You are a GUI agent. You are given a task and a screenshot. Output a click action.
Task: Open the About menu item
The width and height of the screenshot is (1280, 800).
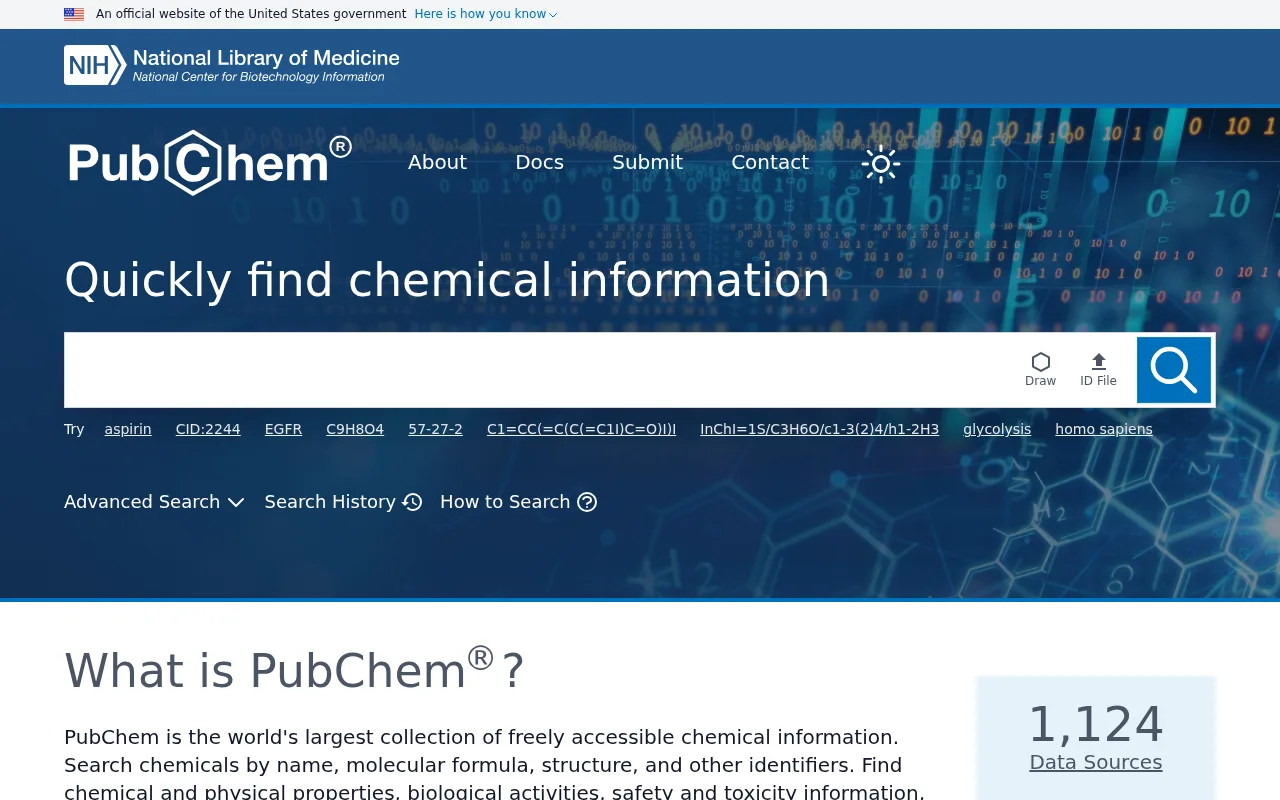pyautogui.click(x=437, y=162)
